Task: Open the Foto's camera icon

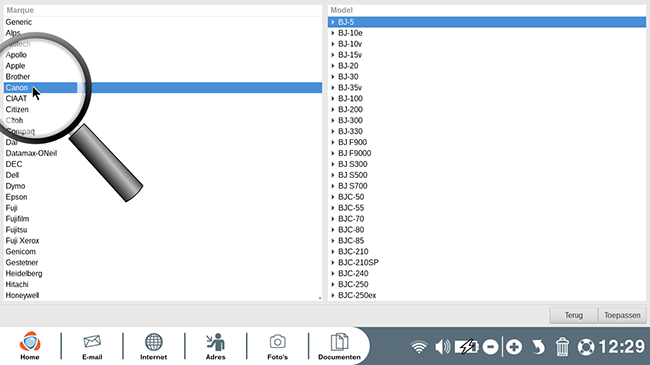Action: click(277, 346)
